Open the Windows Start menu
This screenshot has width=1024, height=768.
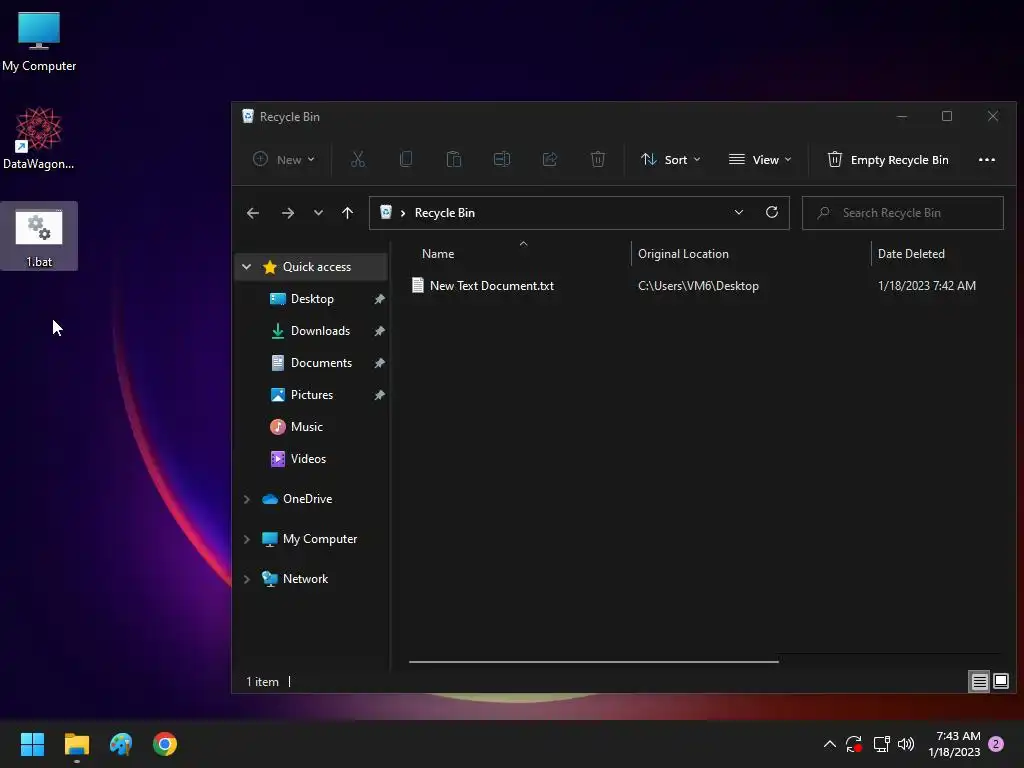click(x=32, y=744)
